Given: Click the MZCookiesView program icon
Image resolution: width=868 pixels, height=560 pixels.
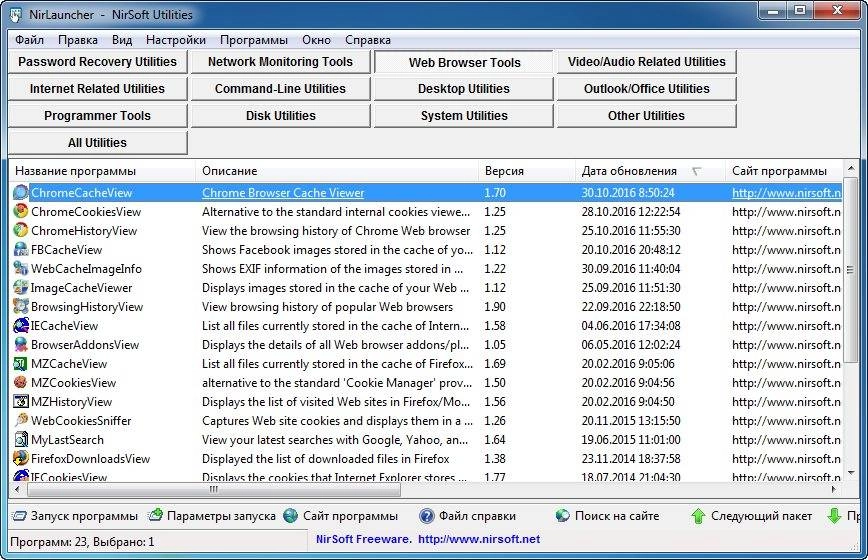Looking at the screenshot, I should point(20,382).
